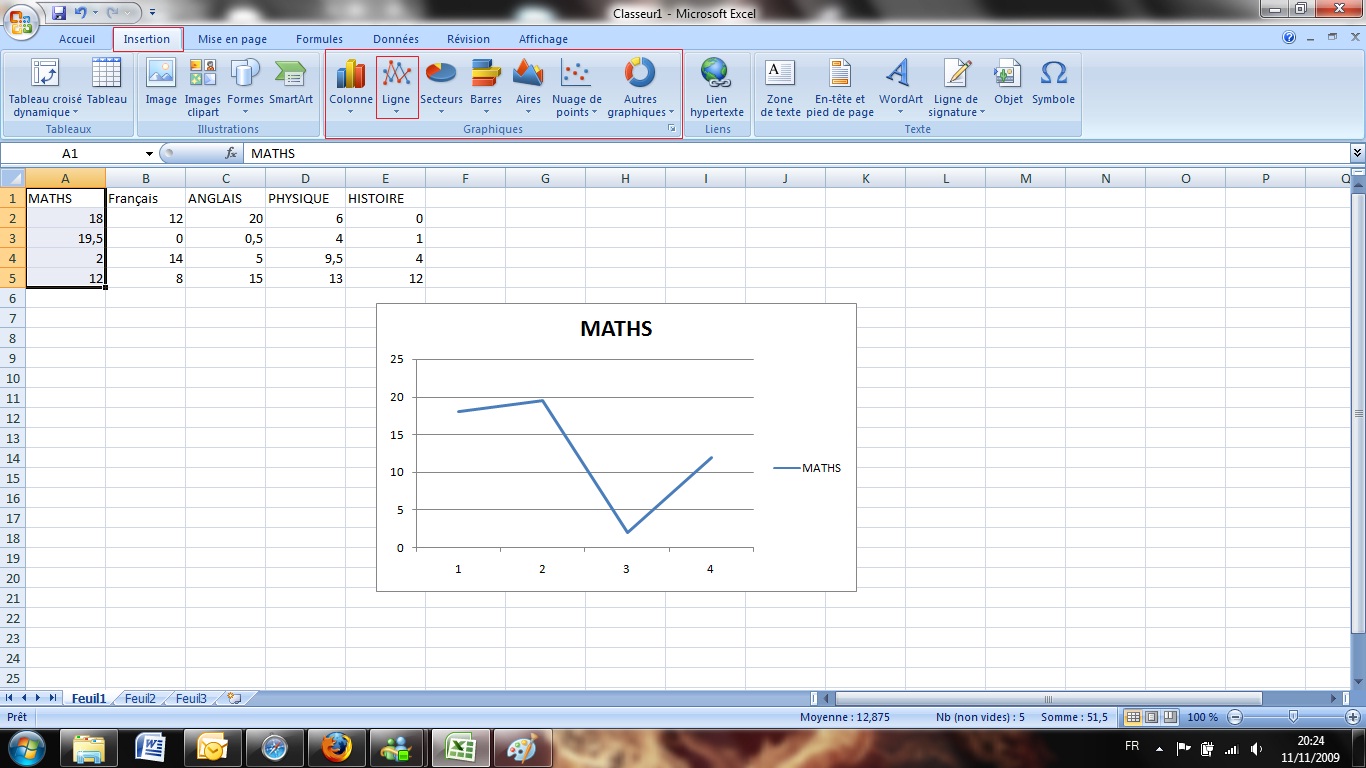
Task: Open the Symbole insertion dialog
Action: pos(1053,86)
